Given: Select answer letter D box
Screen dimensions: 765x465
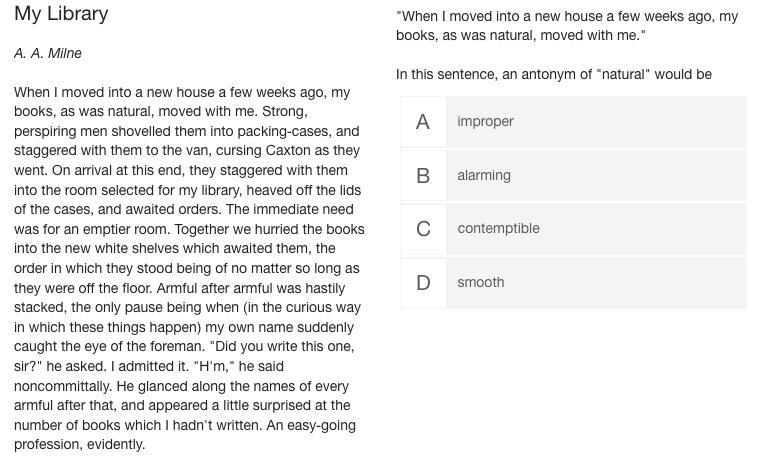Looking at the screenshot, I should tap(423, 283).
